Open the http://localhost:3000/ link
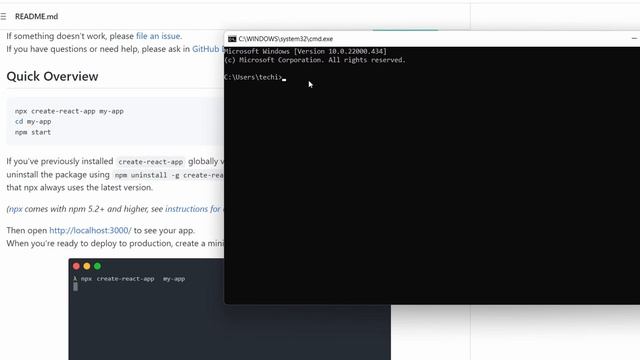Screen dimensions: 640x360 90,230
